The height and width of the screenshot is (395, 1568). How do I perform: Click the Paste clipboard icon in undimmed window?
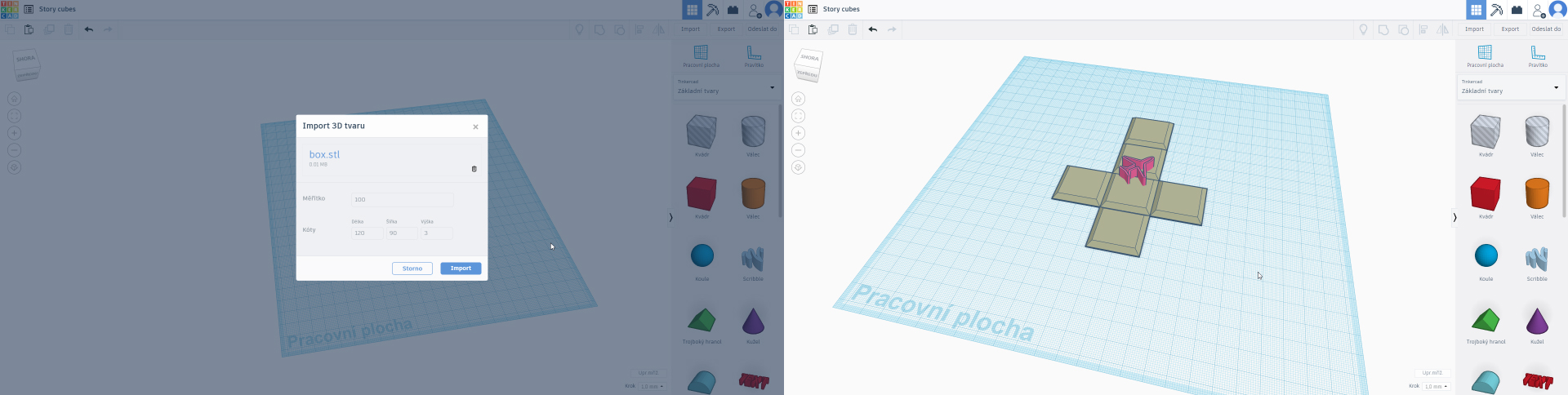tap(813, 29)
